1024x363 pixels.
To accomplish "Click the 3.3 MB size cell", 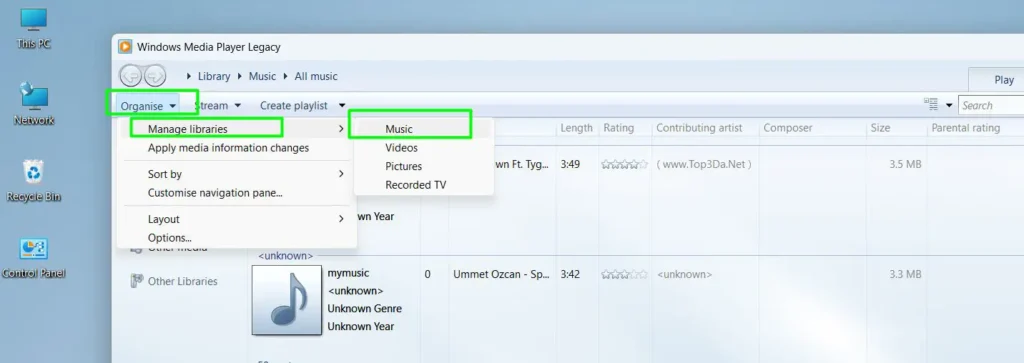I will pos(905,274).
